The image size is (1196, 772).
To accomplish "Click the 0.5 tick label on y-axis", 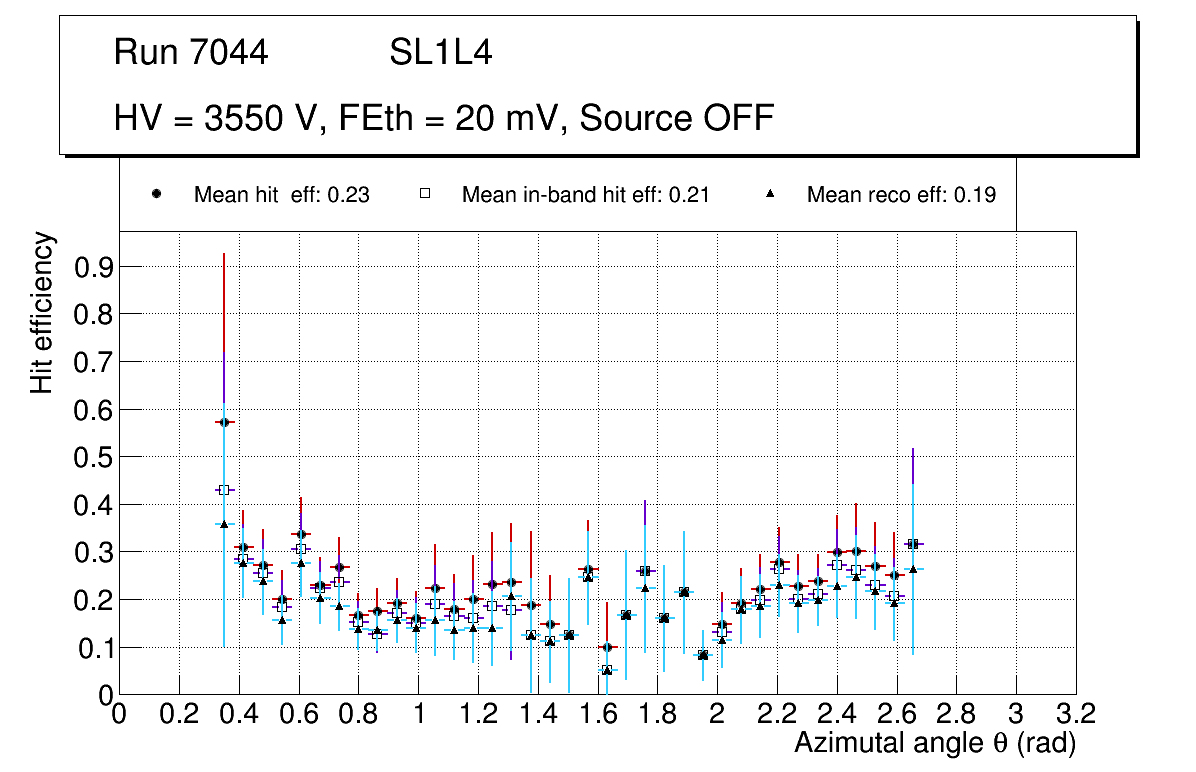I will [90, 457].
